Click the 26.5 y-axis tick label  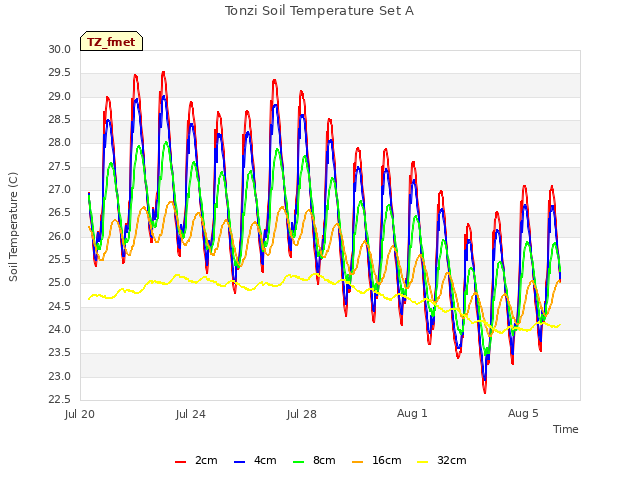60,213
